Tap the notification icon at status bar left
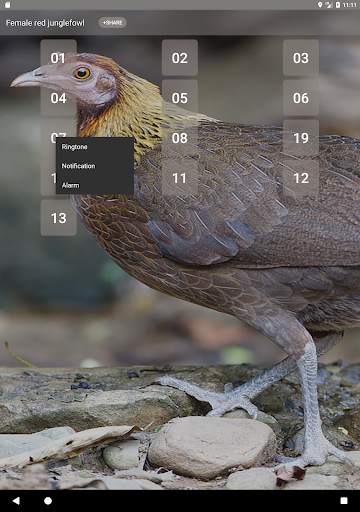The image size is (360, 512). tap(8, 5)
